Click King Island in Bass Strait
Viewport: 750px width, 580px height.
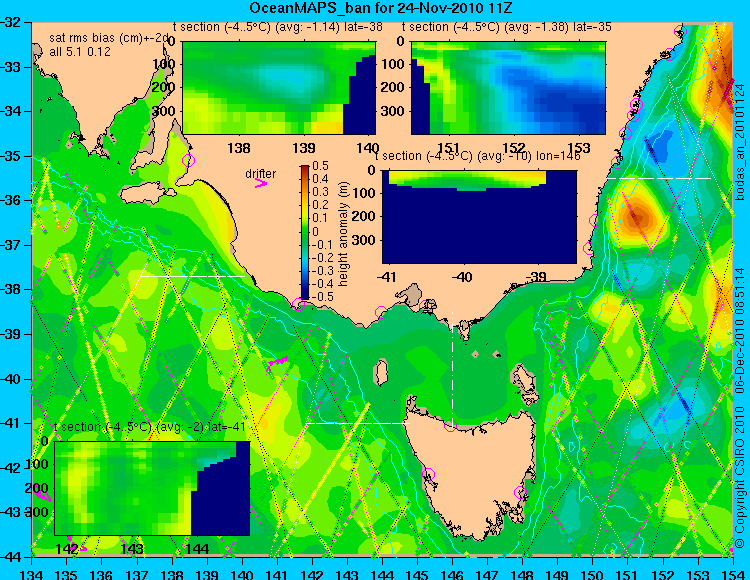pyautogui.click(x=381, y=372)
